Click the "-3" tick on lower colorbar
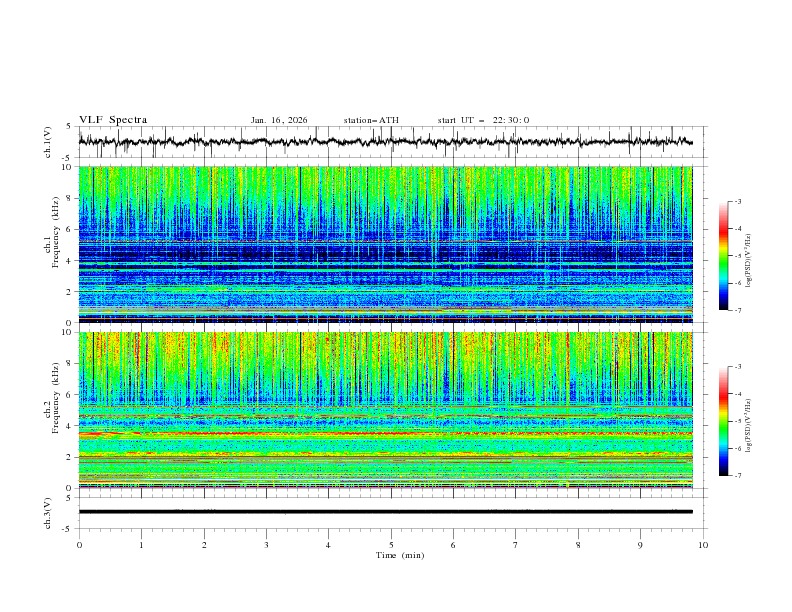The image size is (792, 612). click(x=738, y=367)
